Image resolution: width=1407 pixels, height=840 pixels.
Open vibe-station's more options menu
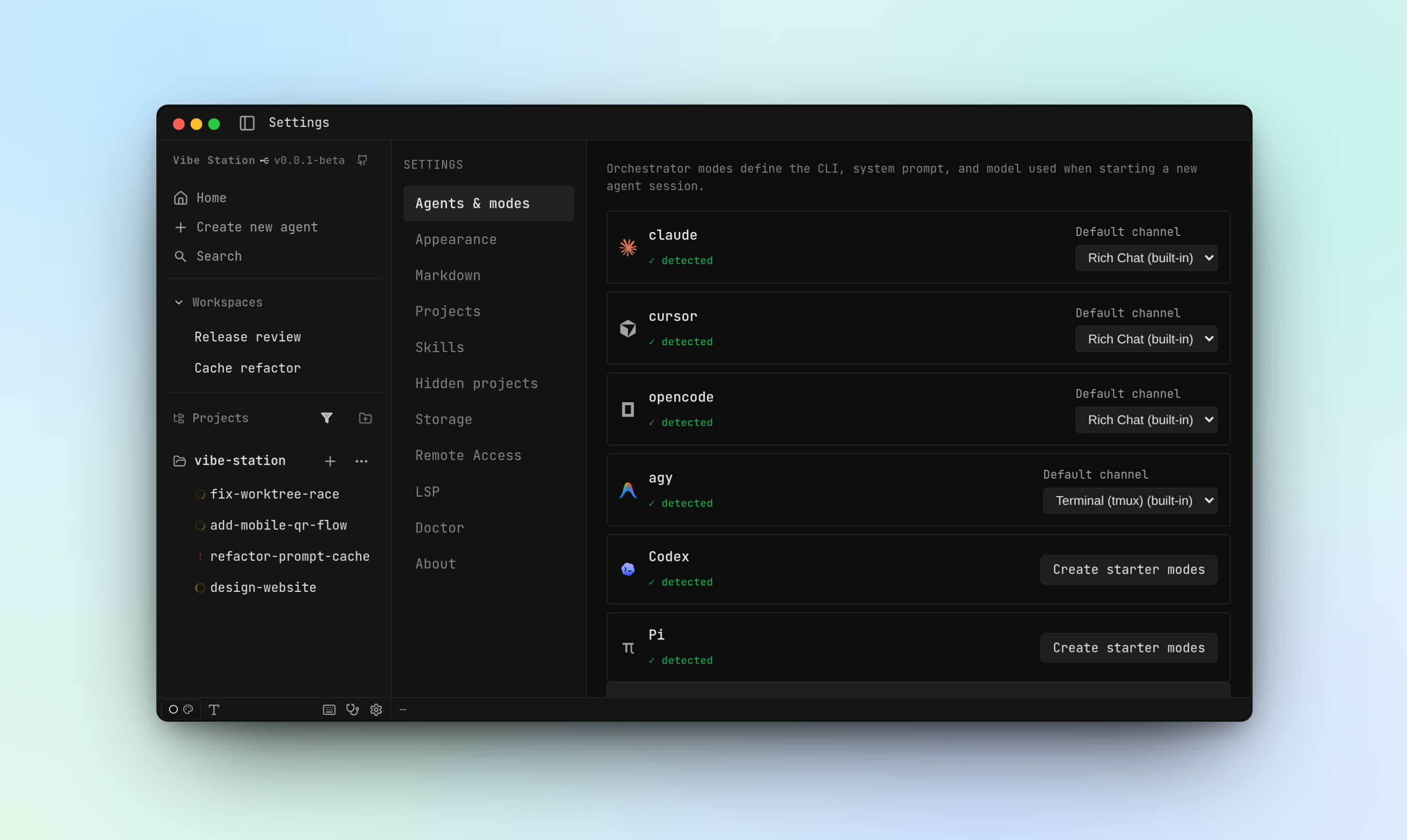coord(361,462)
